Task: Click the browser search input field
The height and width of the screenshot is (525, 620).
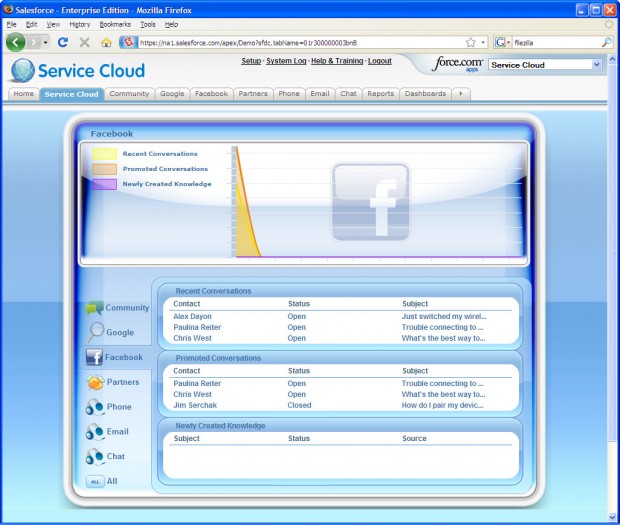Action: pyautogui.click(x=555, y=43)
